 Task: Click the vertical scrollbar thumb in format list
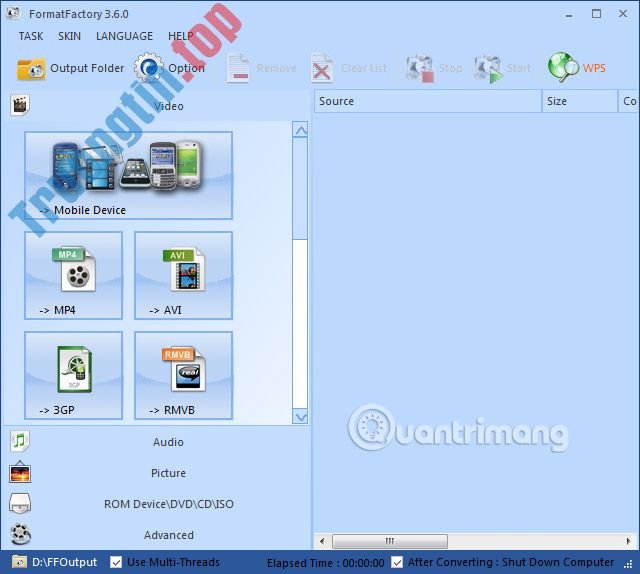click(300, 189)
